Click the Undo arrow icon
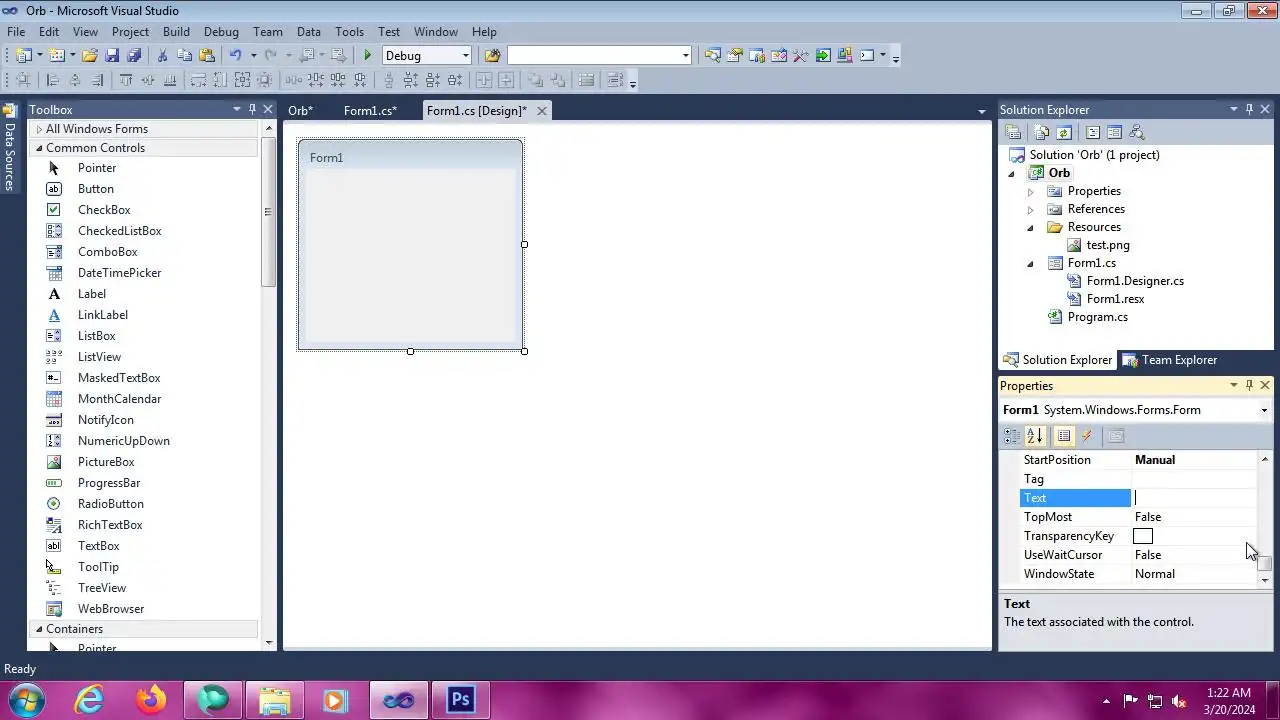Screen dimensions: 1280x720 [236, 56]
